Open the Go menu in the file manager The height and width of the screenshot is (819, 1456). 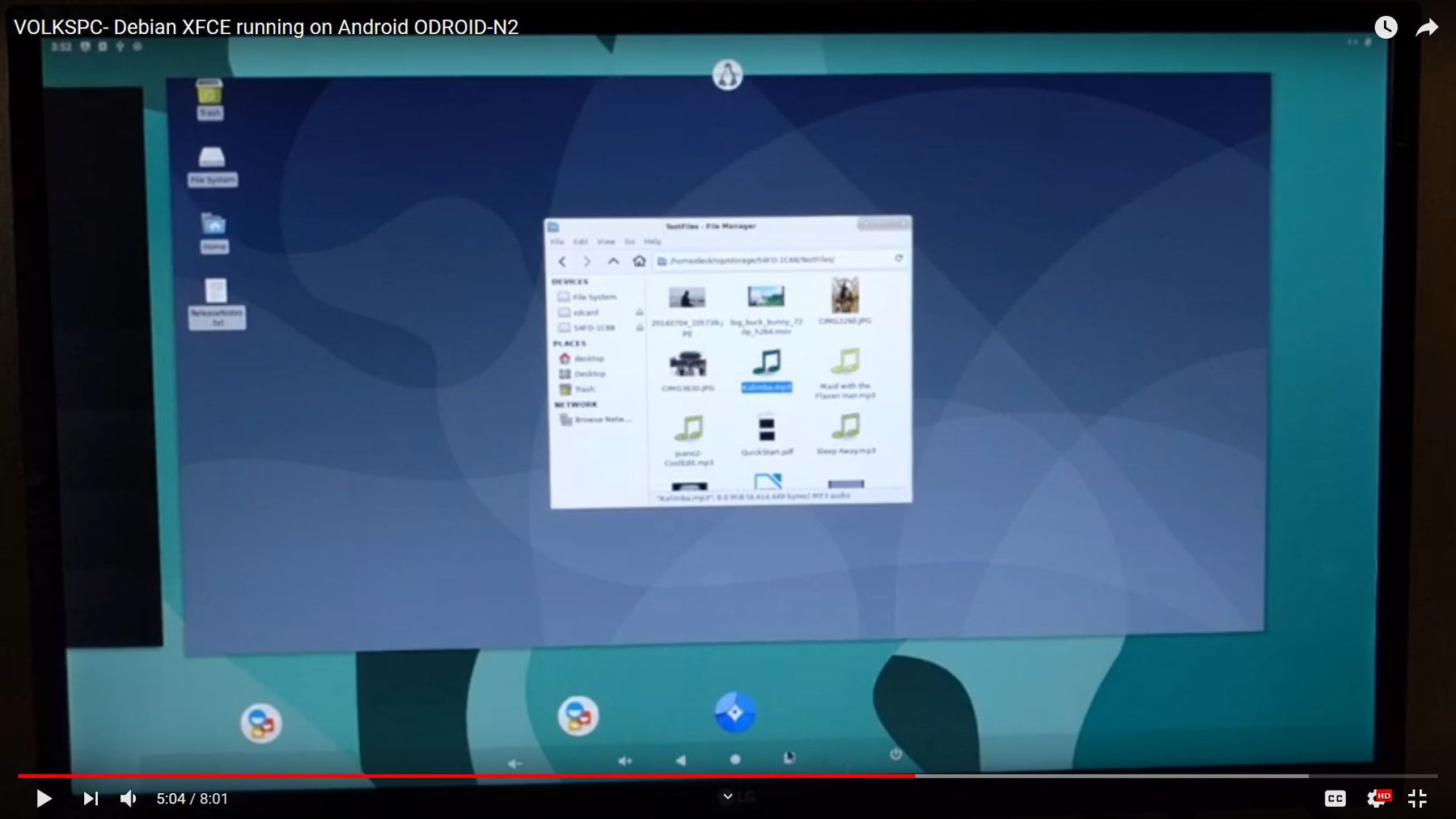click(629, 242)
